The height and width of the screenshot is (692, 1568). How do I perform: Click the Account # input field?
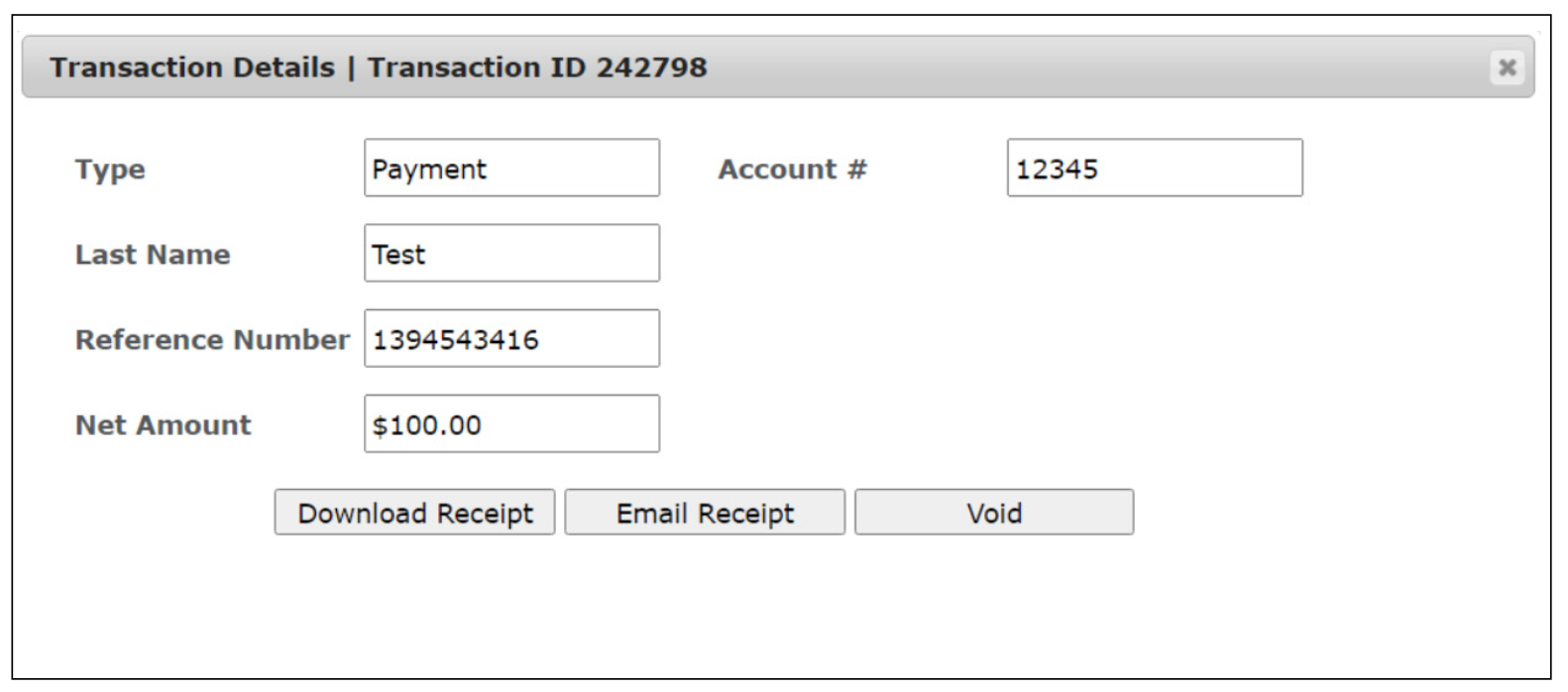tap(1155, 169)
